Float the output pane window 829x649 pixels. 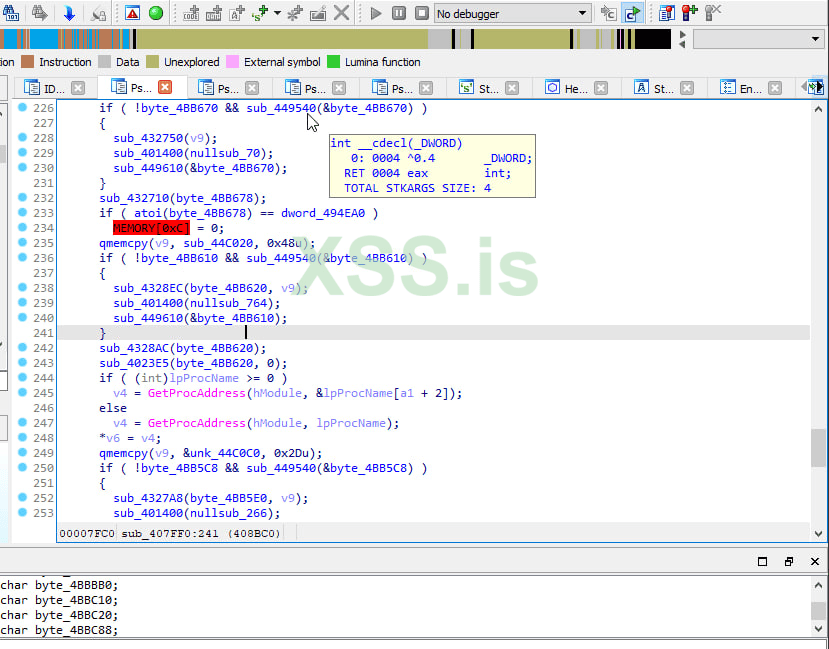[x=788, y=561]
